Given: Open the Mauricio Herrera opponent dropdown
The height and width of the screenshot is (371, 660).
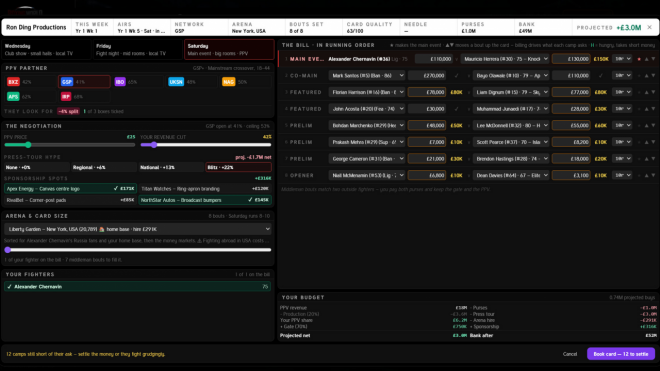Looking at the screenshot, I should (505, 59).
